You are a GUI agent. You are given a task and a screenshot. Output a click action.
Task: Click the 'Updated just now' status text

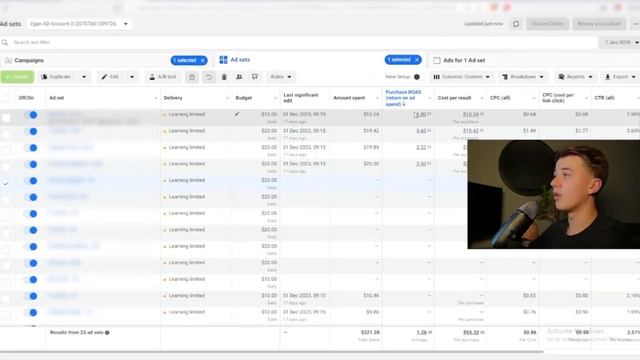(483, 24)
